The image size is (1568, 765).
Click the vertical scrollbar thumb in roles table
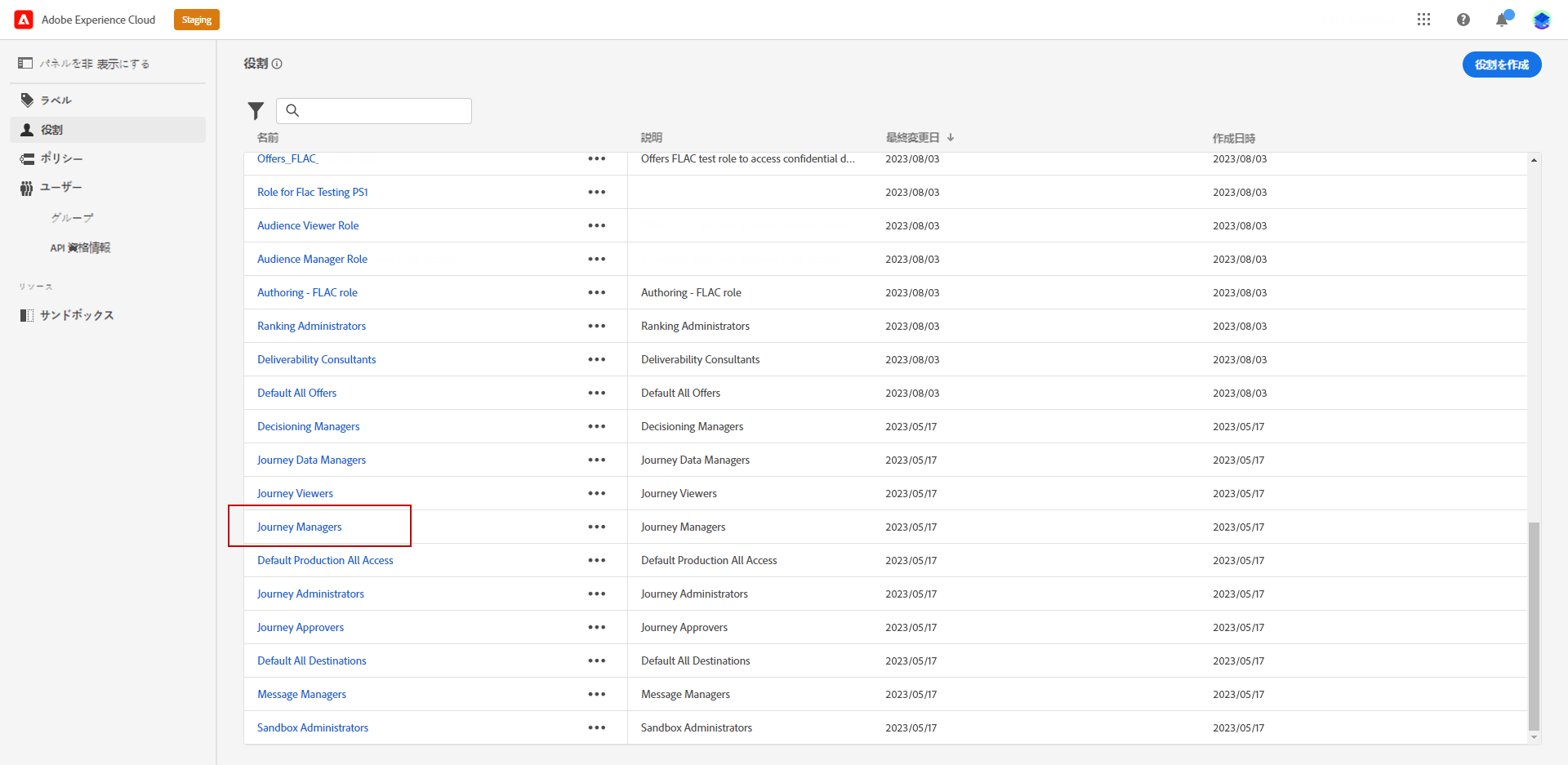click(x=1534, y=626)
